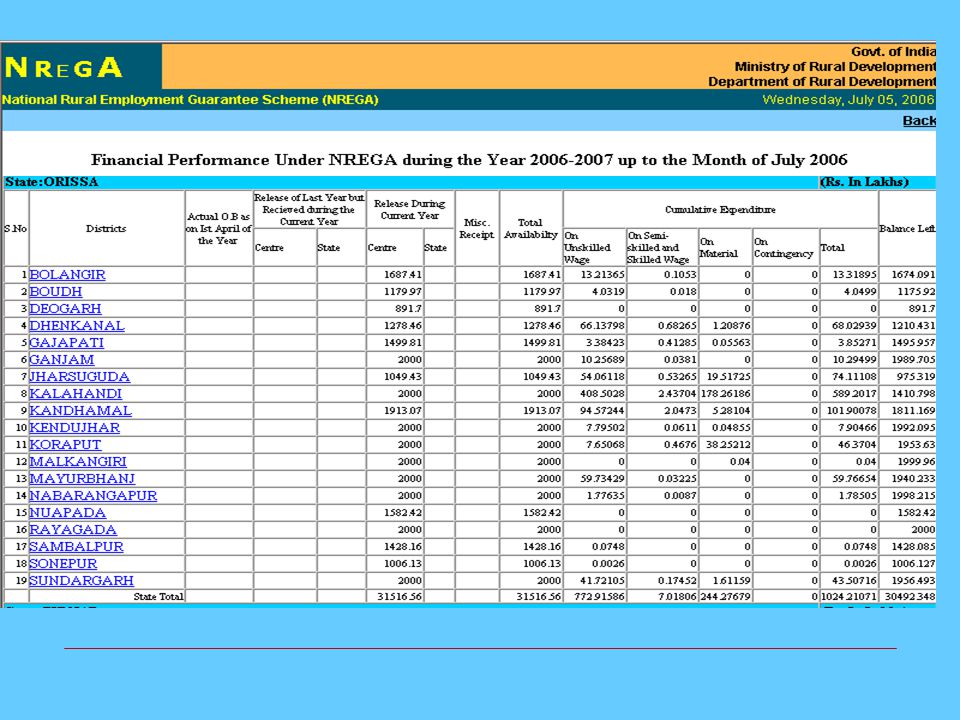The height and width of the screenshot is (720, 960).
Task: Click the Balance Left column header
Action: tap(907, 228)
